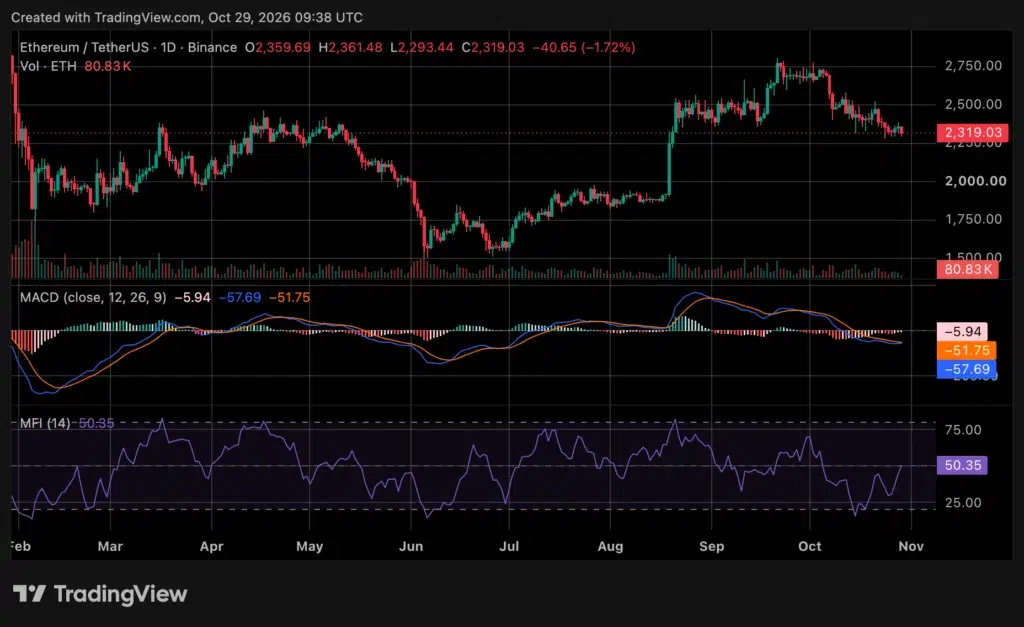Click the 'Jun' time axis label
Viewport: 1024px width, 627px height.
(x=411, y=546)
